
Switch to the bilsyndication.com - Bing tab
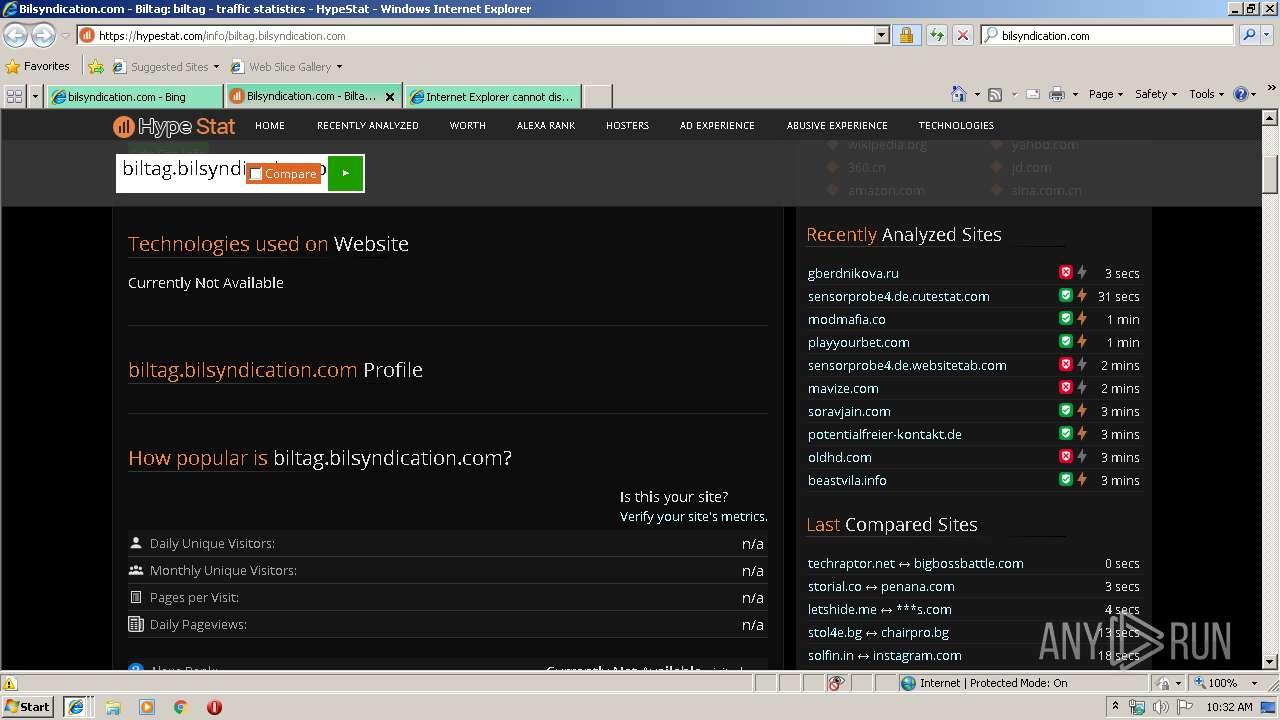tap(134, 97)
